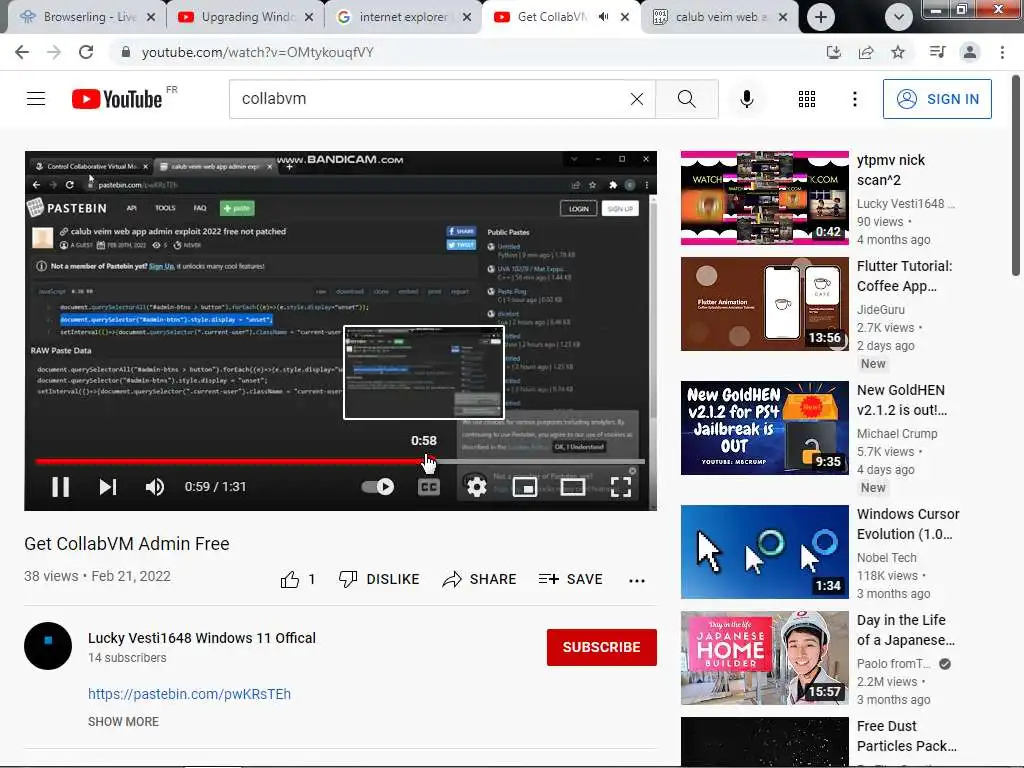Click the red SUBSCRIBE button
This screenshot has width=1024, height=768.
coord(601,647)
